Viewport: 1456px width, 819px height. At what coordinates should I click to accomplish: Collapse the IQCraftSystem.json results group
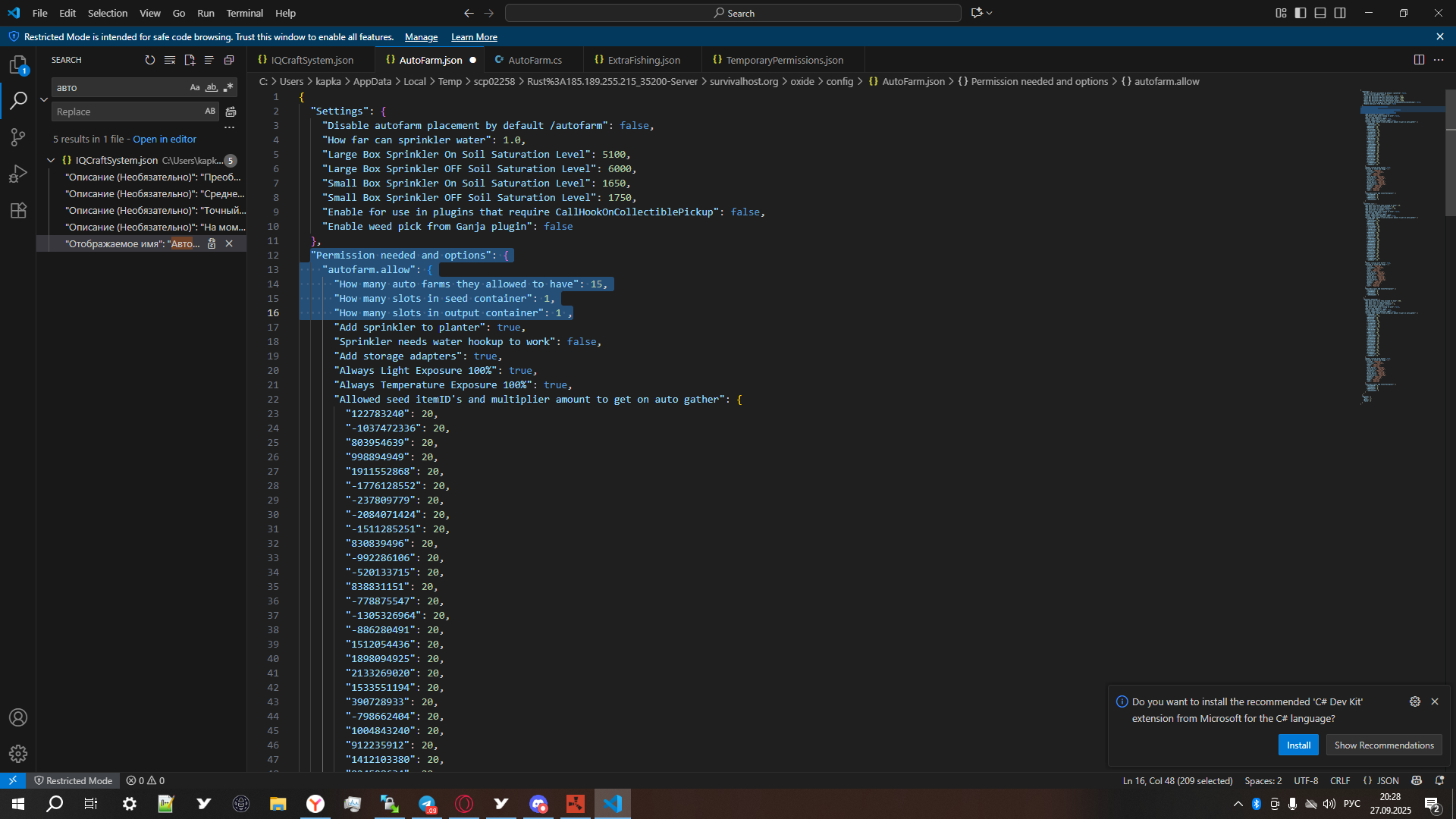click(51, 160)
